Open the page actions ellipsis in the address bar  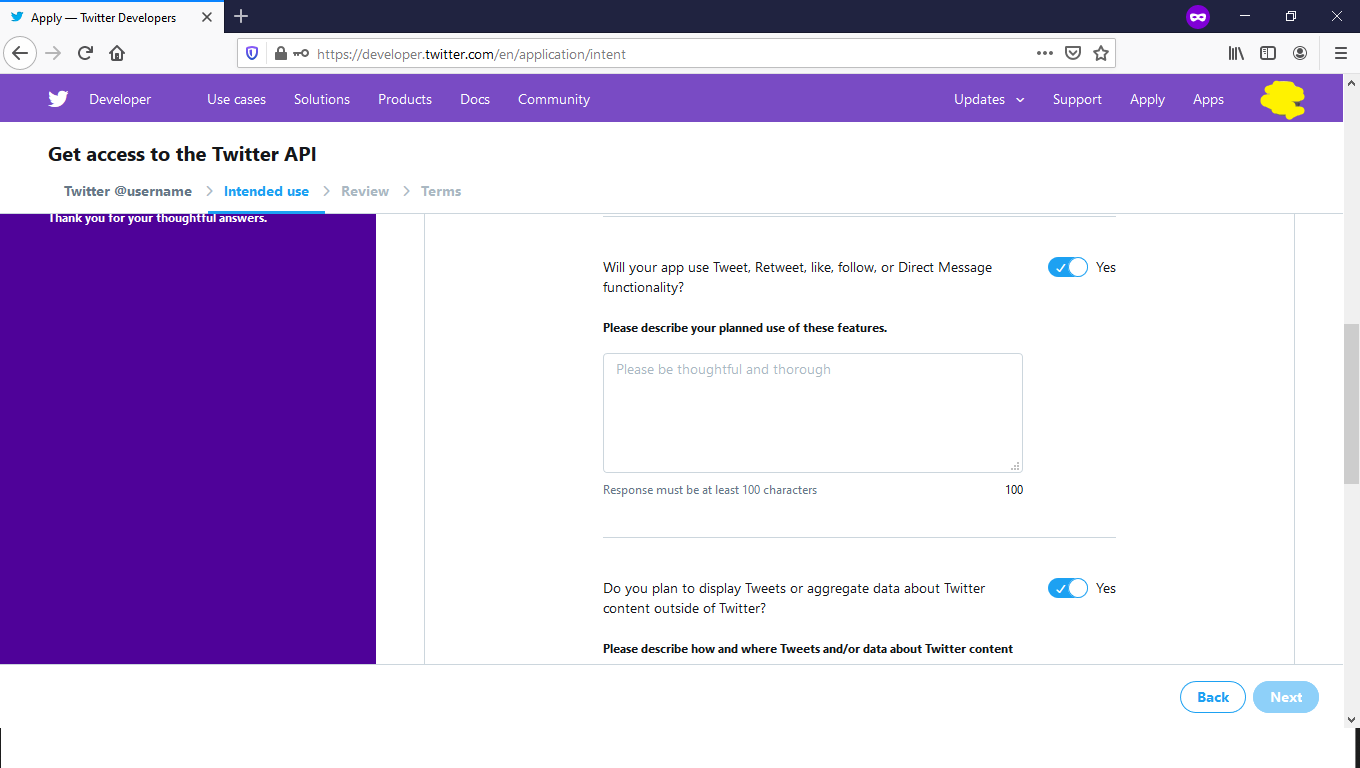[x=1045, y=53]
